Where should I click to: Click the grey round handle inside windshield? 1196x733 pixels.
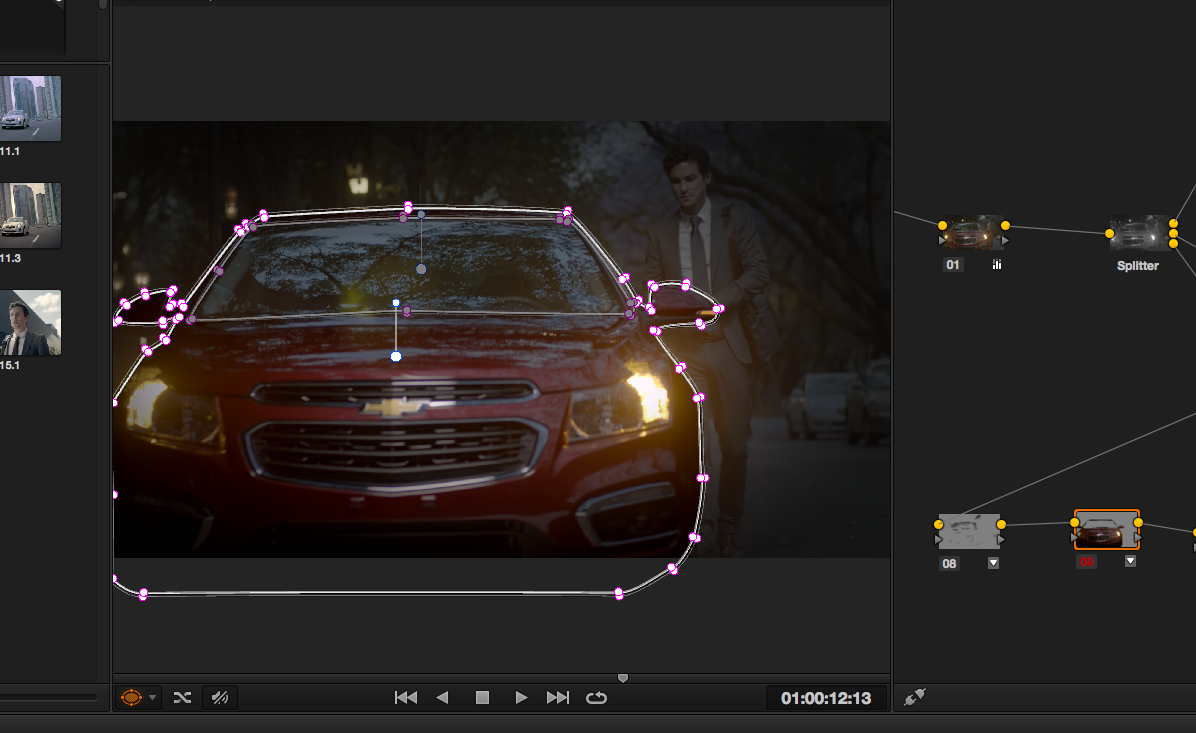click(421, 268)
